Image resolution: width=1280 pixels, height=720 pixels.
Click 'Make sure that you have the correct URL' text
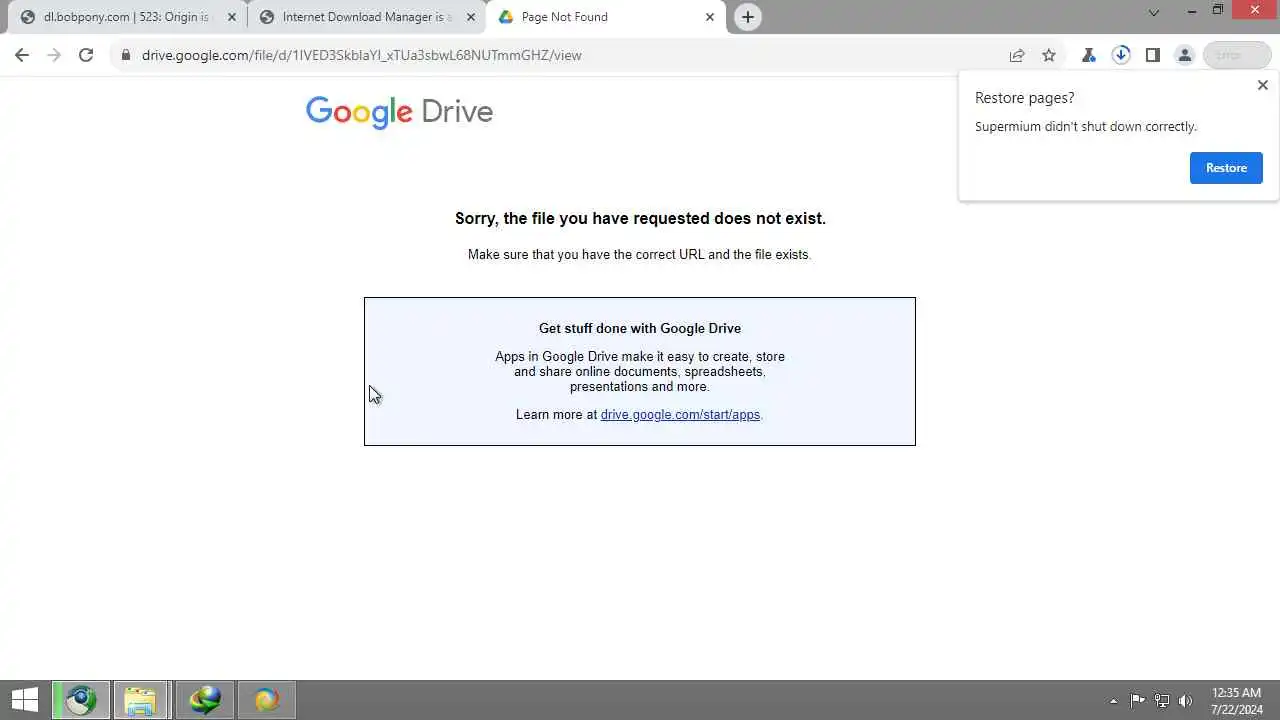[640, 254]
